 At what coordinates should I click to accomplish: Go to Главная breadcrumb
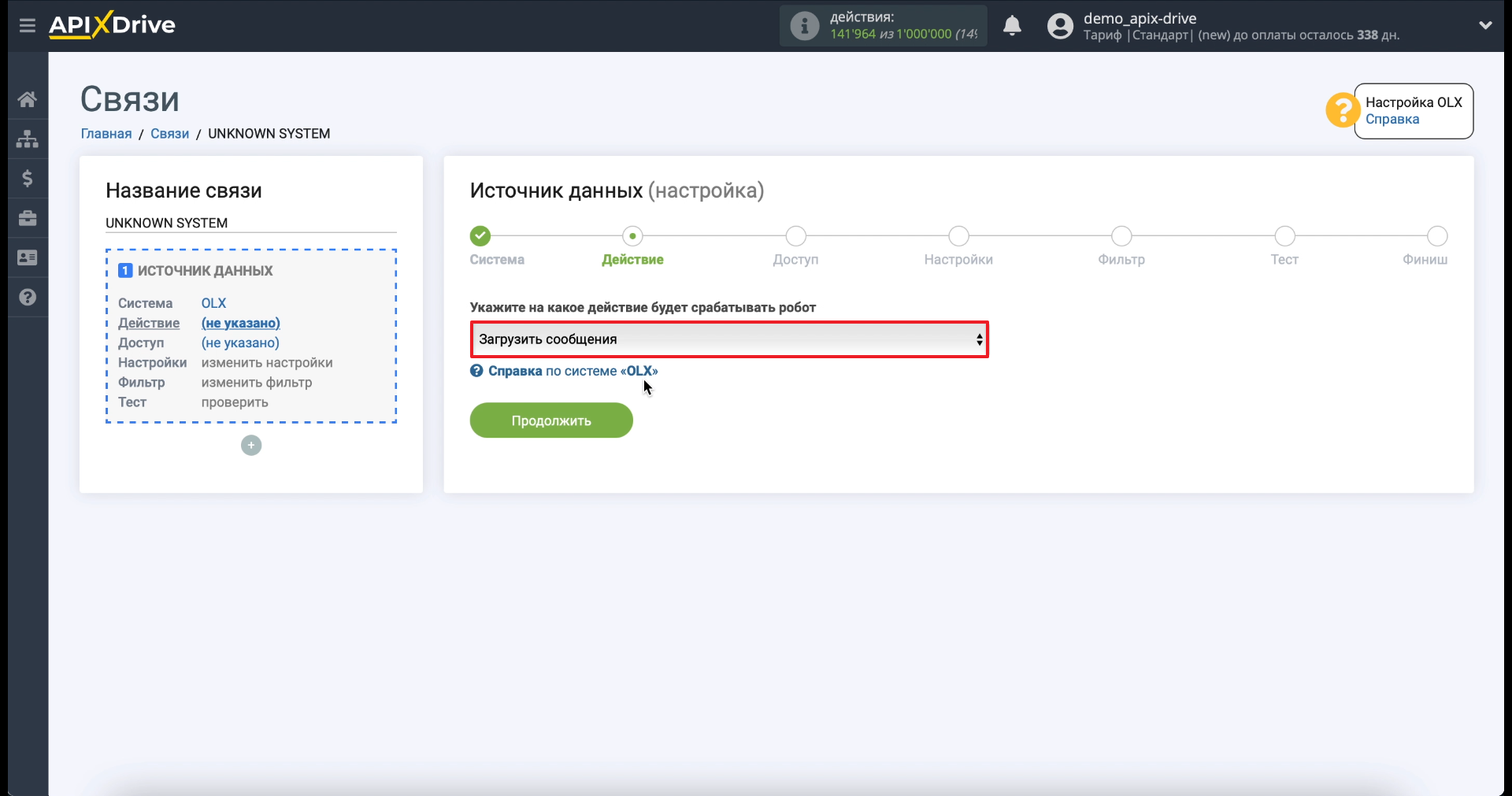tap(106, 134)
